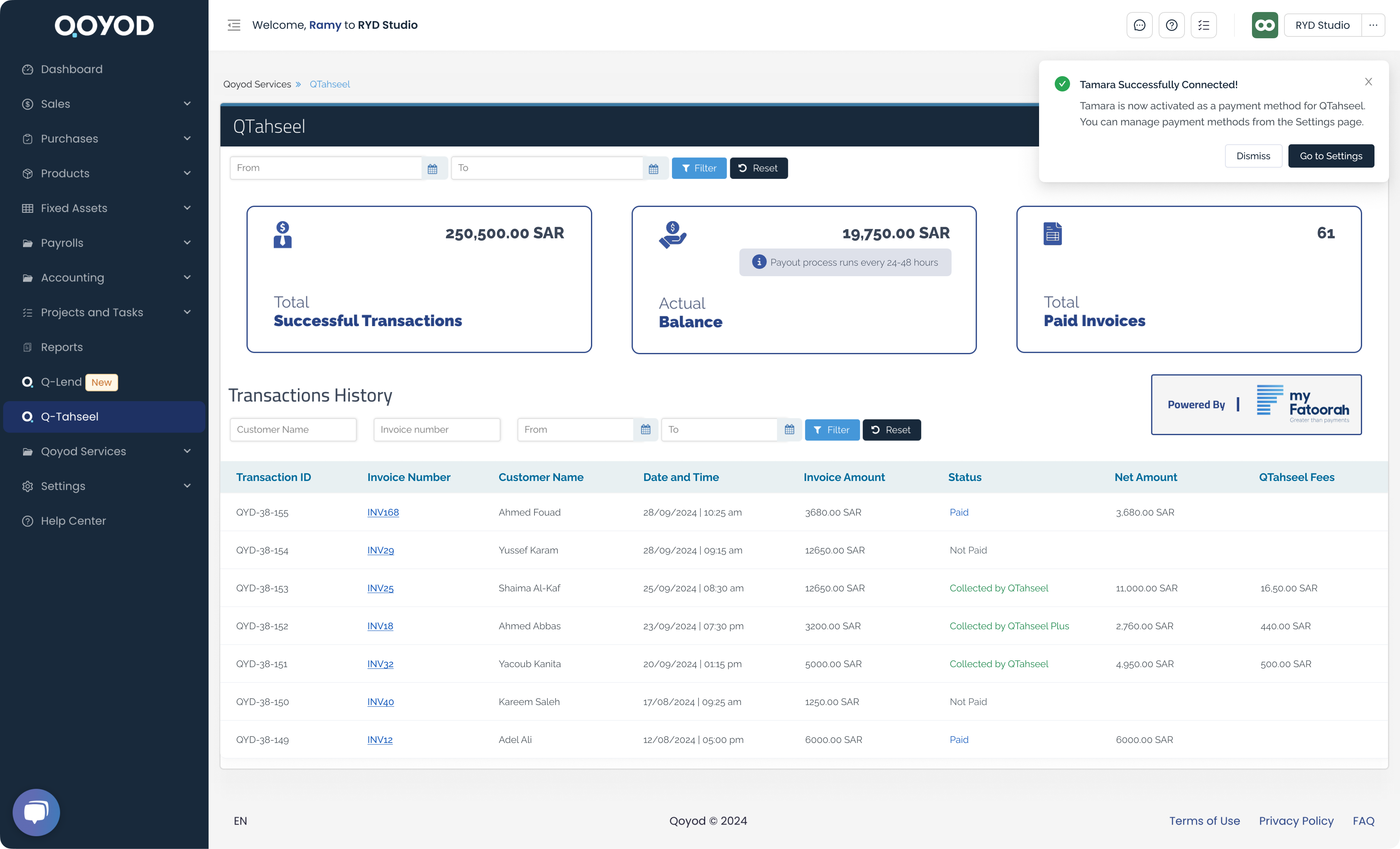Viewport: 1400px width, 849px height.
Task: Open the checklist tasks icon in header
Action: click(x=1203, y=25)
